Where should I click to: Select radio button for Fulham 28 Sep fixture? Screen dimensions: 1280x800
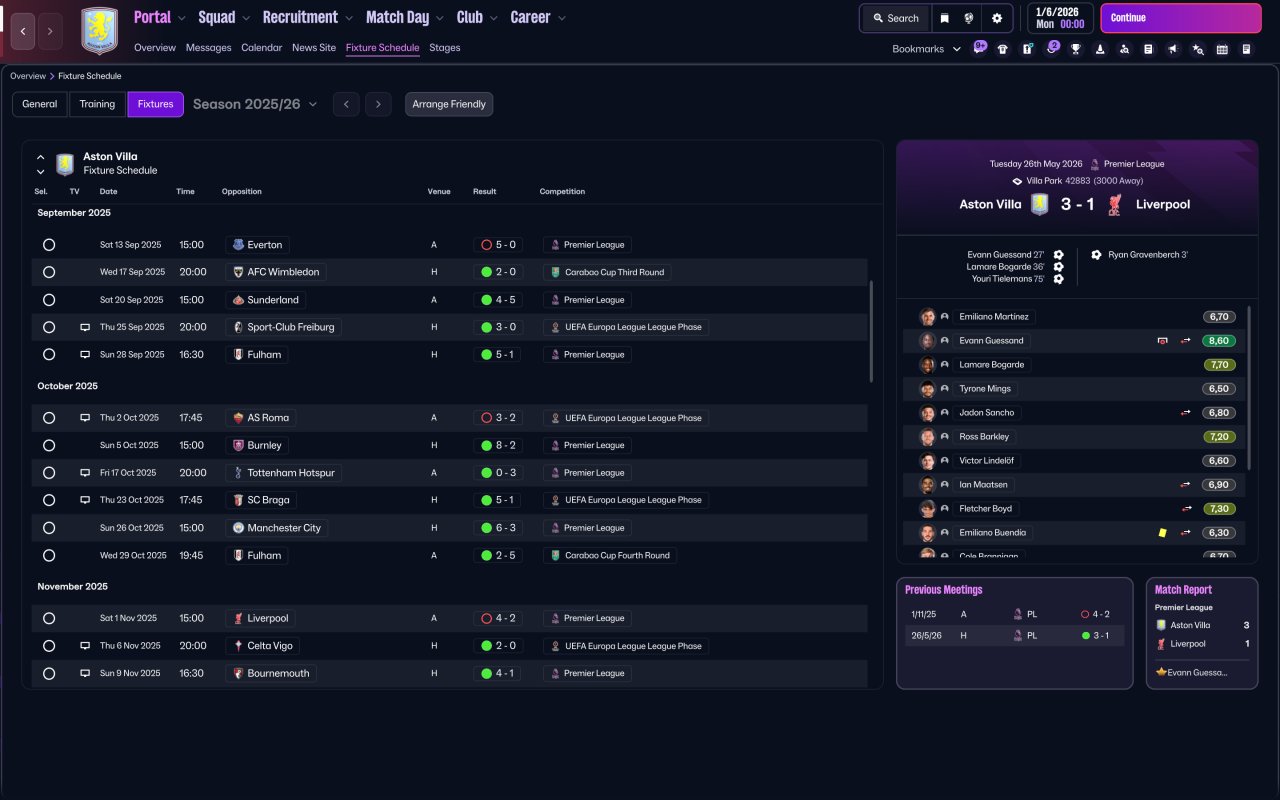pyautogui.click(x=49, y=355)
